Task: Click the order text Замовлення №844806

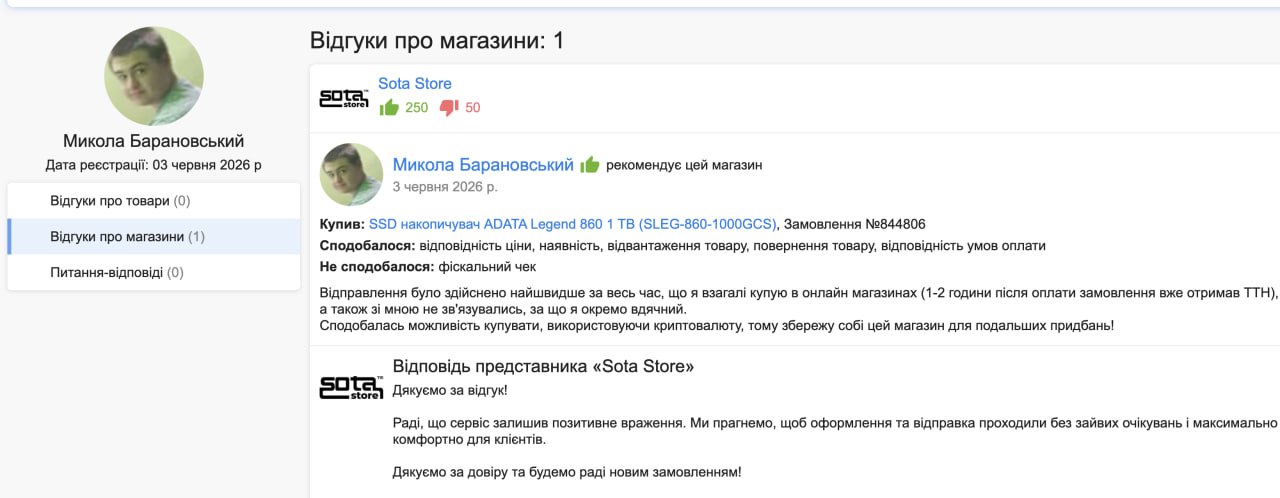Action: point(855,224)
